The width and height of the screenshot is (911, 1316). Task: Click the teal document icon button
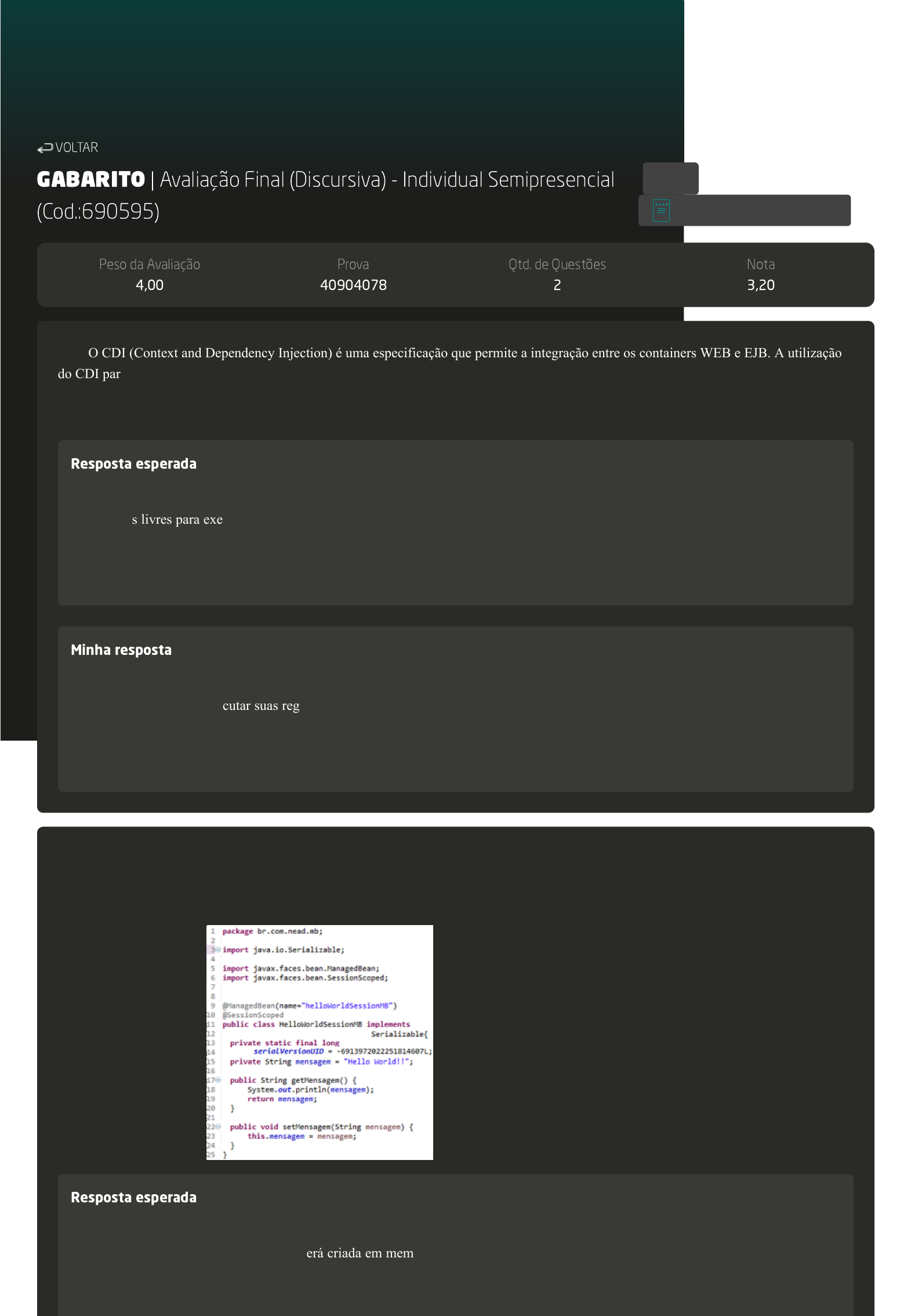(x=660, y=211)
